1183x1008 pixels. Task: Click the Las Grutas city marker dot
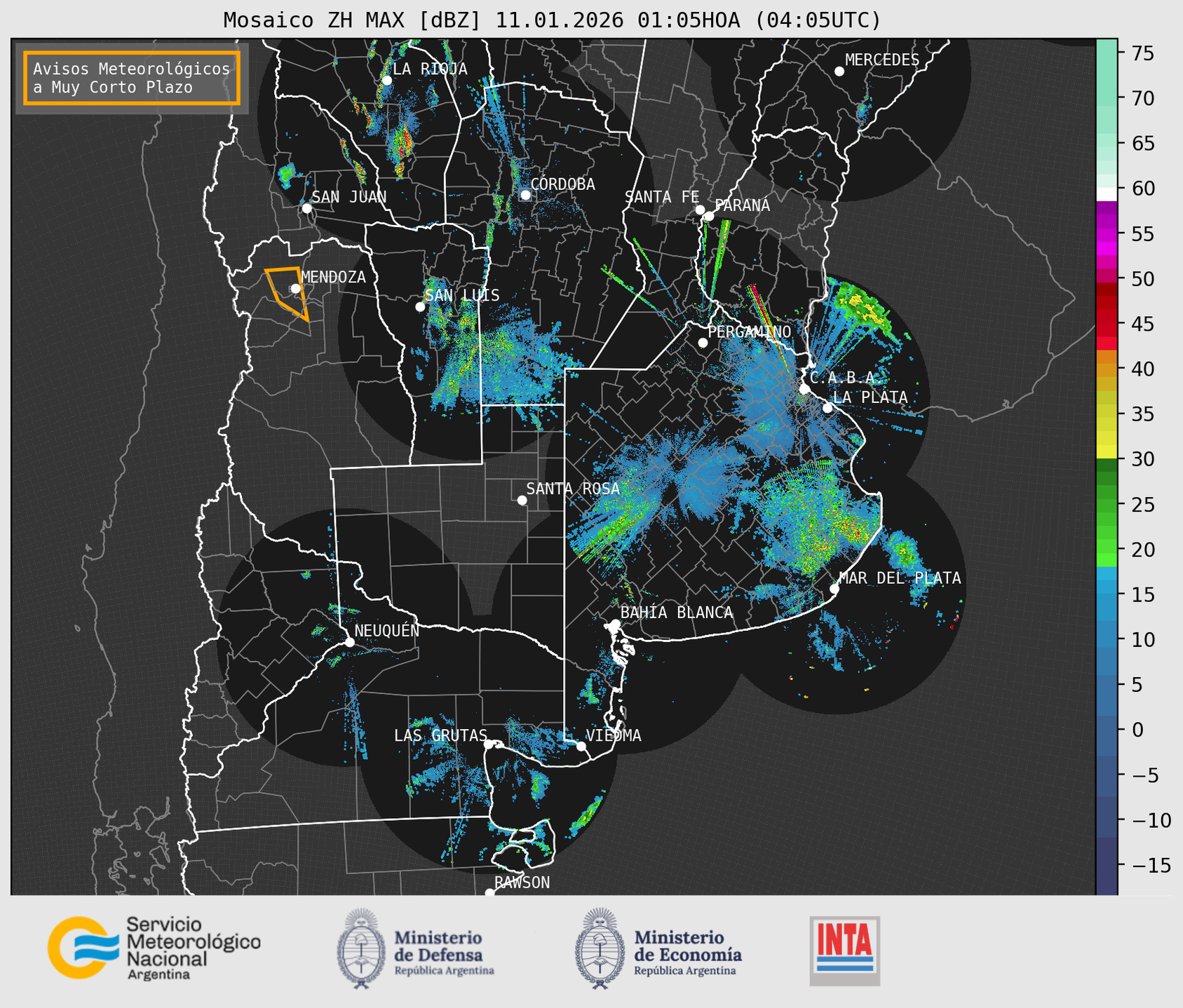(x=489, y=744)
